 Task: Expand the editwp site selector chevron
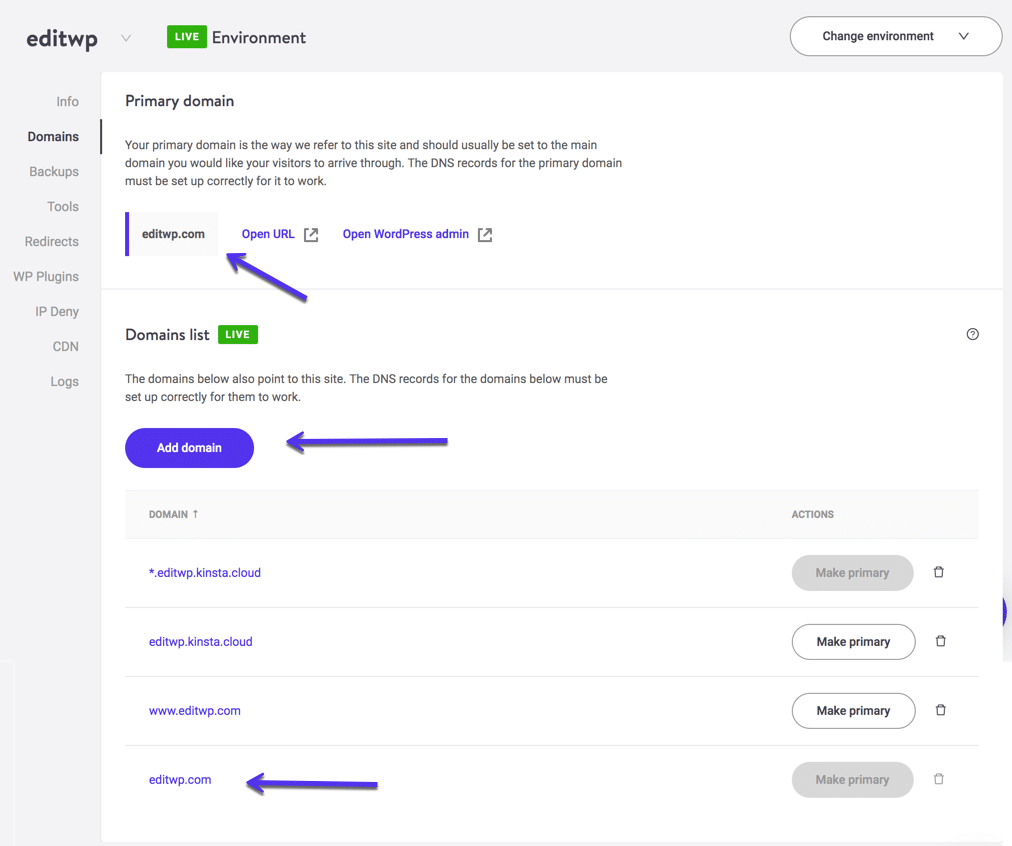(x=126, y=38)
